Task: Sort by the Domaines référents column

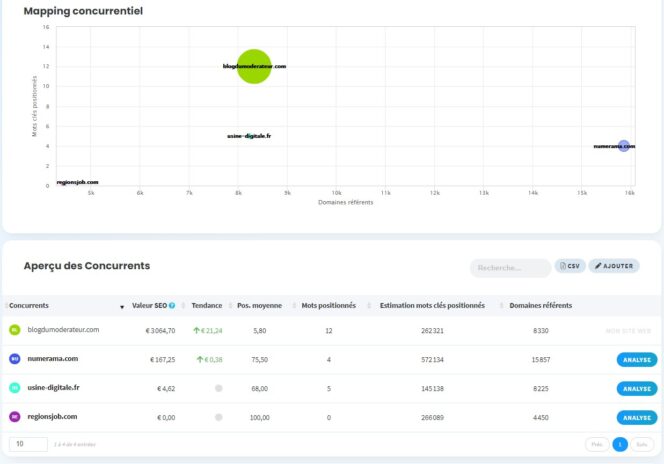Action: coord(540,305)
